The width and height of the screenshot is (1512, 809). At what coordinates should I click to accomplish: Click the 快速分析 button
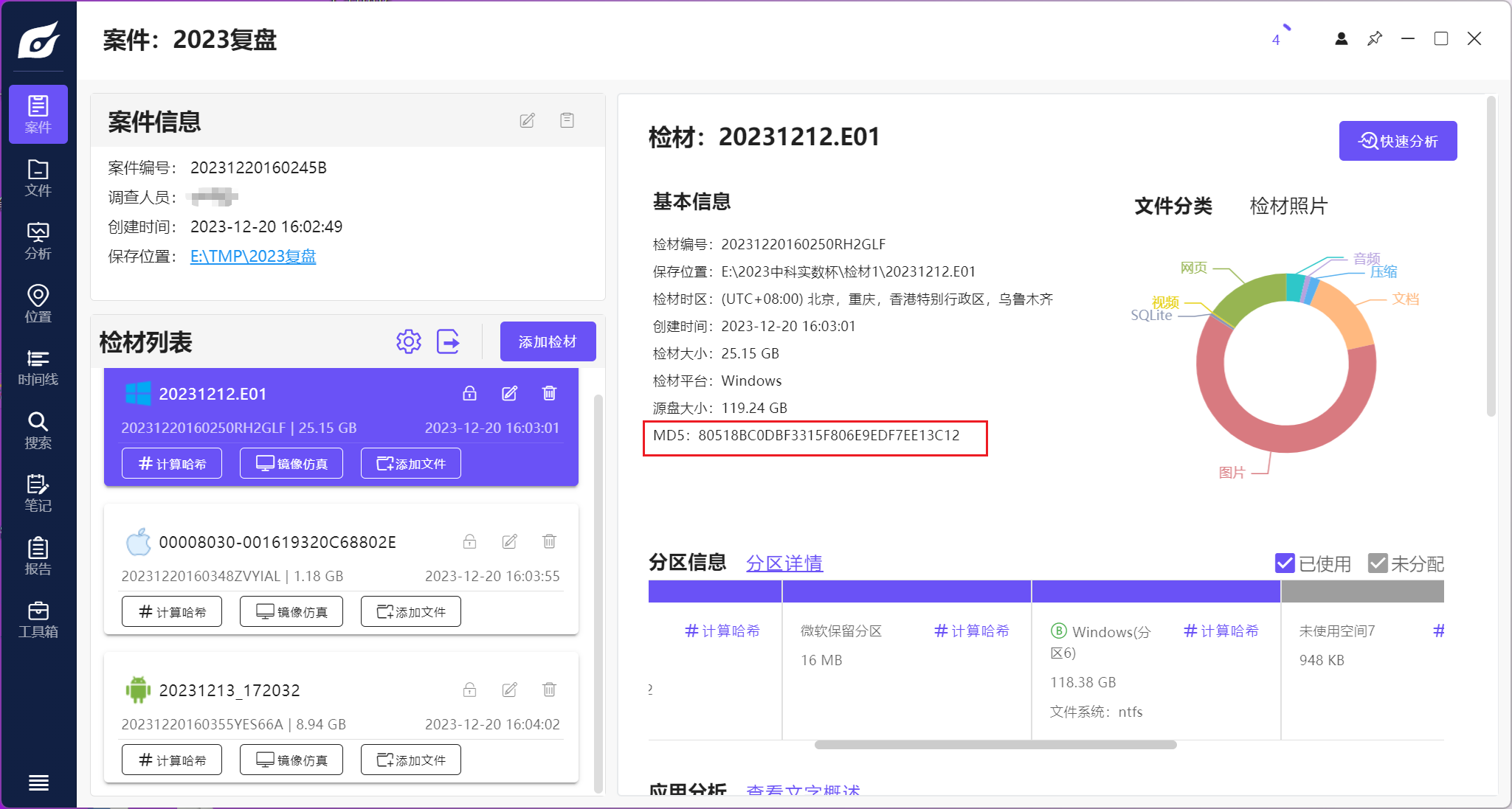click(x=1398, y=141)
